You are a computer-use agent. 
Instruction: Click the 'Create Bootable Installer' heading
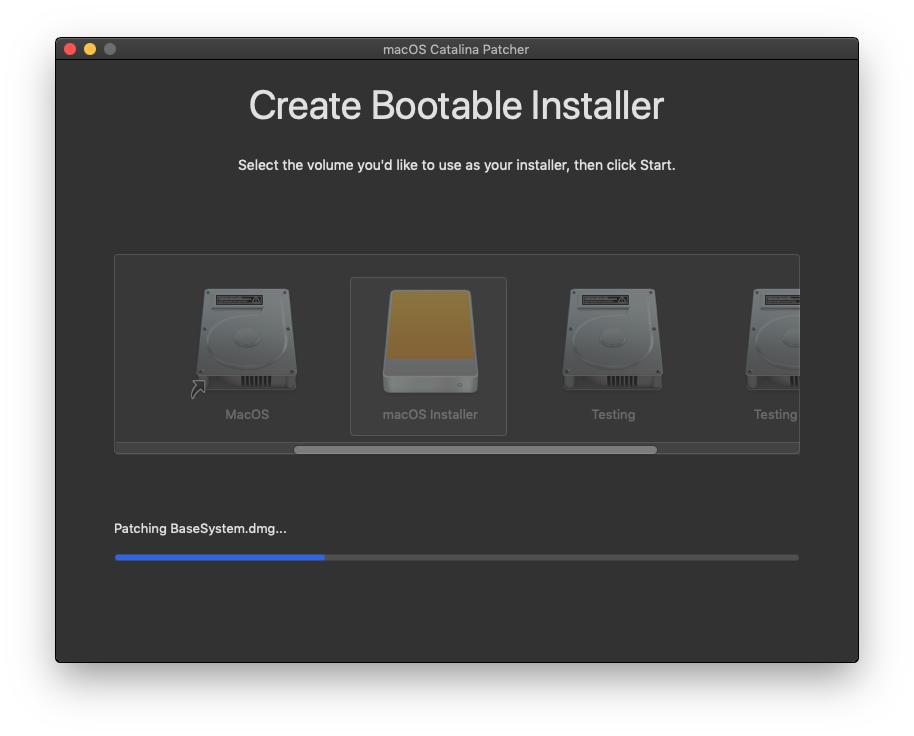coord(456,105)
